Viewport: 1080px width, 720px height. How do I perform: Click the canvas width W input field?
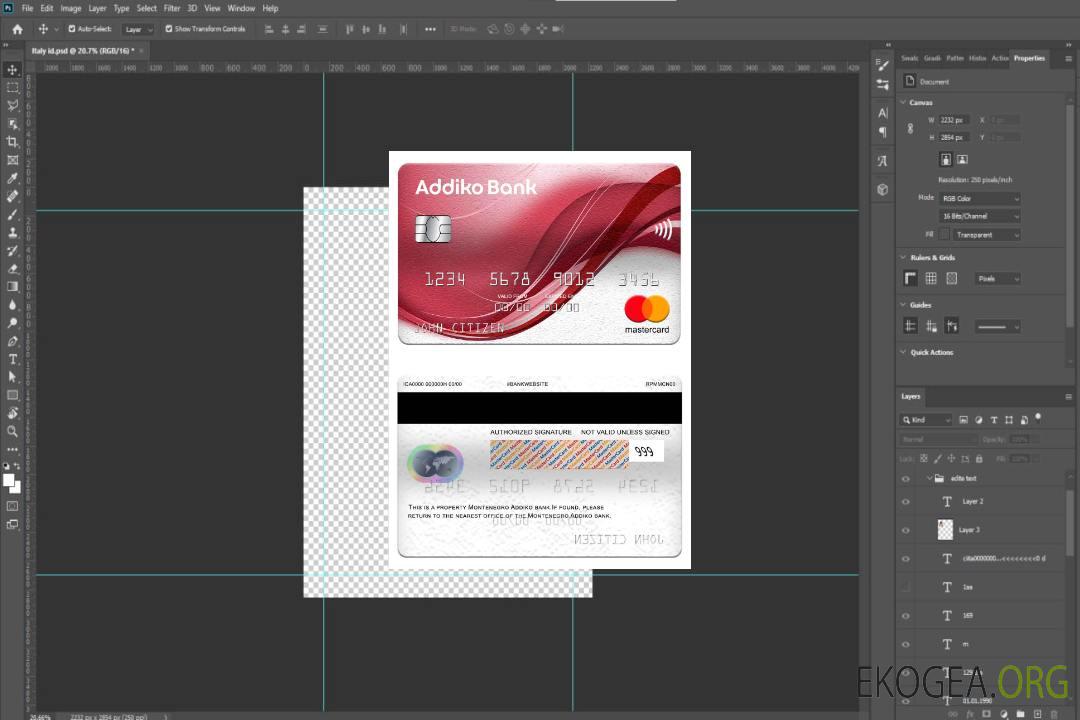click(954, 120)
